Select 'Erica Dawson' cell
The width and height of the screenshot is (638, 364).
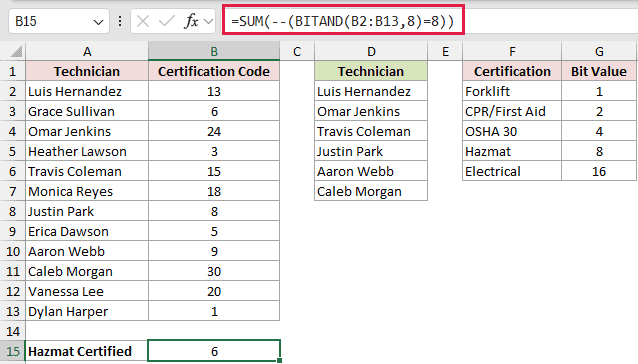point(87,231)
